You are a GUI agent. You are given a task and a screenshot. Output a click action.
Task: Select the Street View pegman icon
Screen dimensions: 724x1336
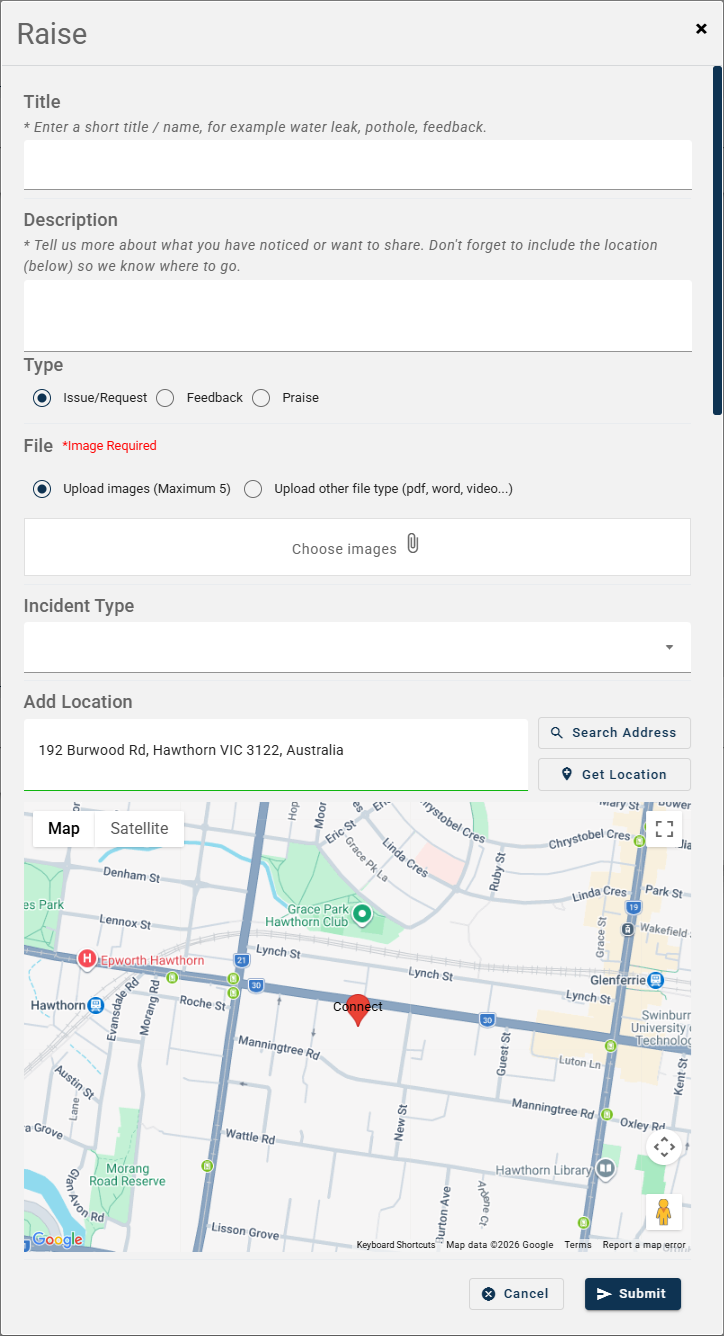(664, 1212)
